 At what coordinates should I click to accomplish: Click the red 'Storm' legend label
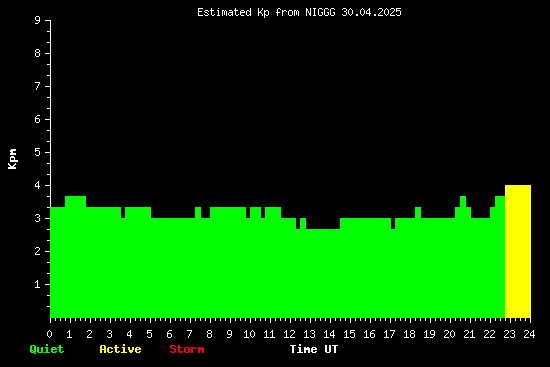click(187, 349)
